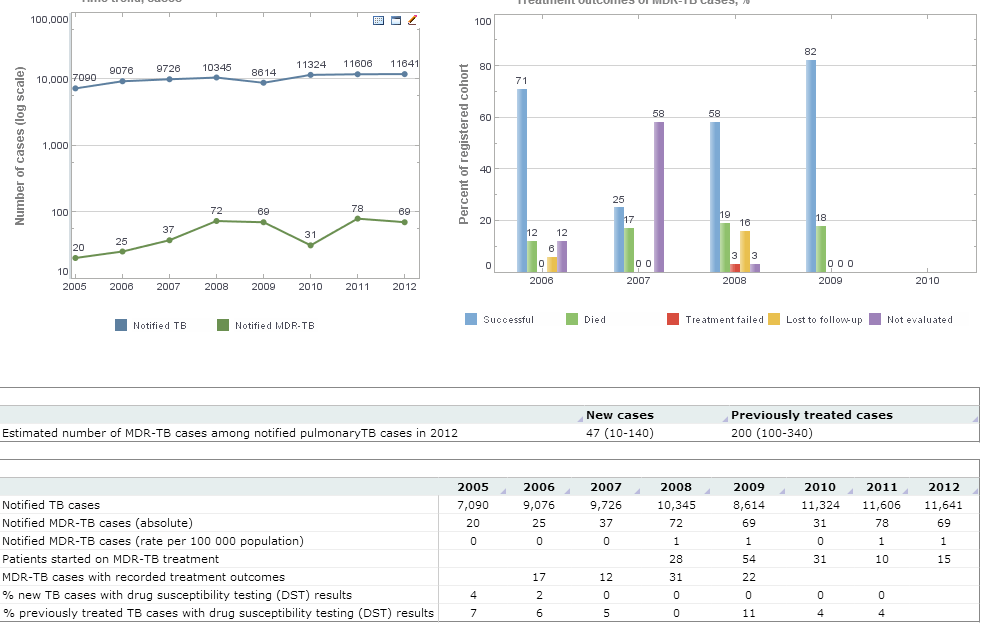
Task: Click the Notified TB legend color square
Action: click(121, 325)
